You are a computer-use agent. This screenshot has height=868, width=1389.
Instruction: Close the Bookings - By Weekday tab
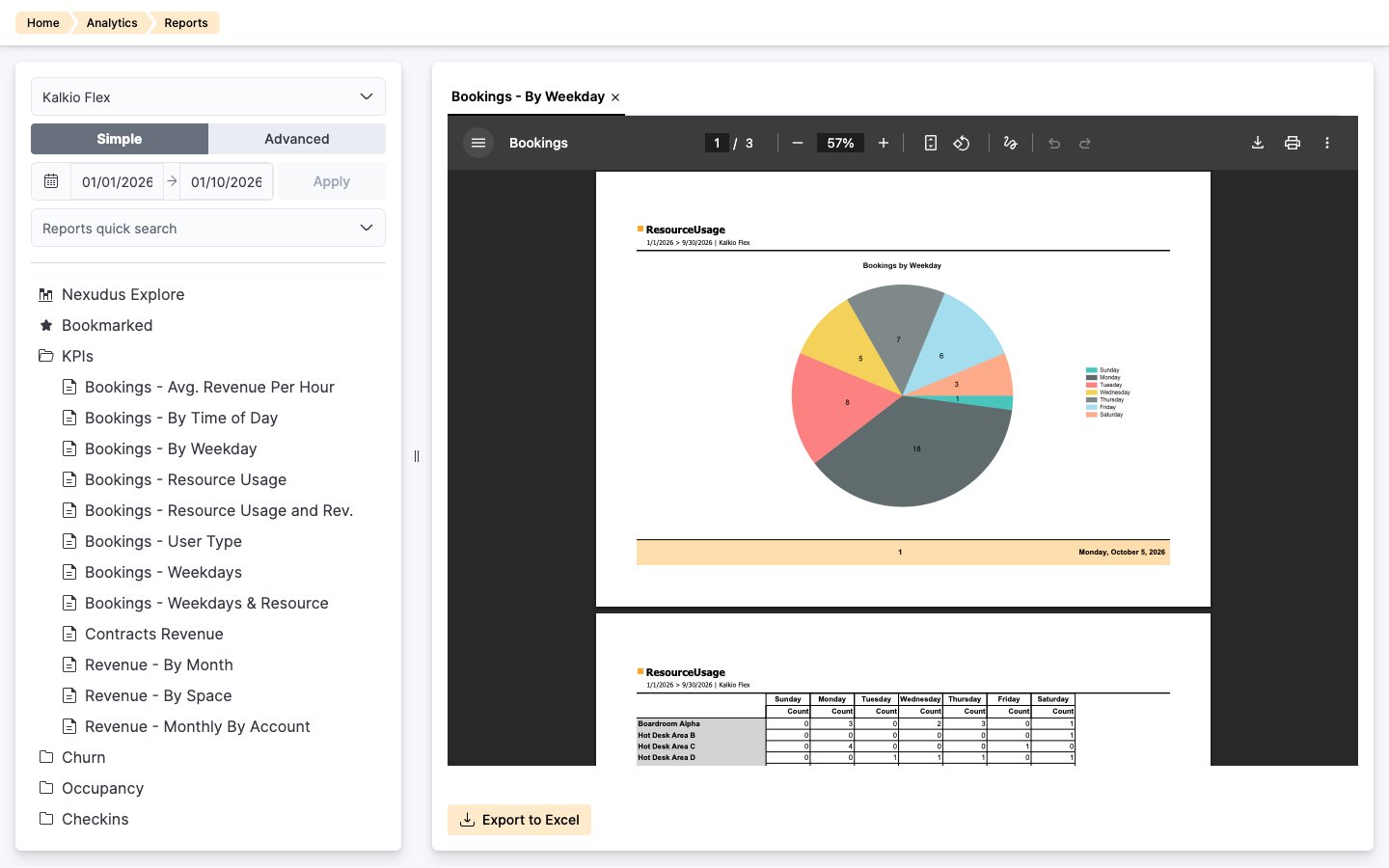[x=615, y=97]
